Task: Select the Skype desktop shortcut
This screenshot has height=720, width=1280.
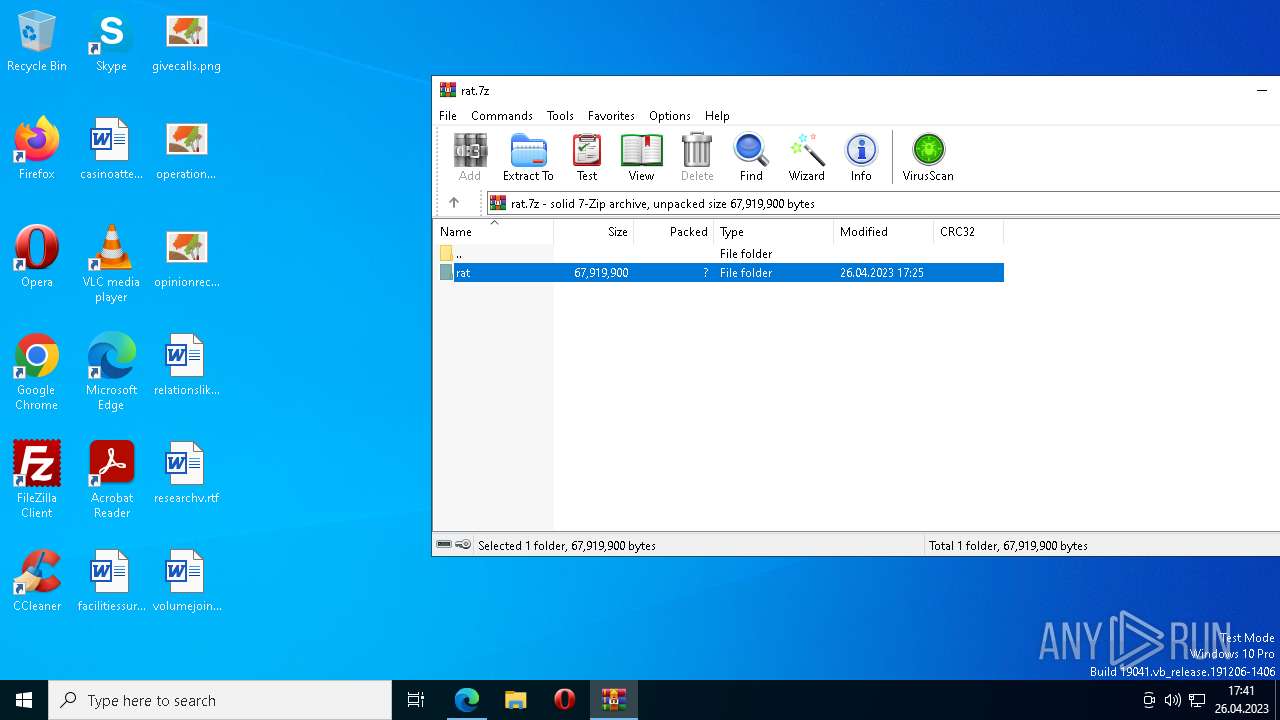Action: 111,42
